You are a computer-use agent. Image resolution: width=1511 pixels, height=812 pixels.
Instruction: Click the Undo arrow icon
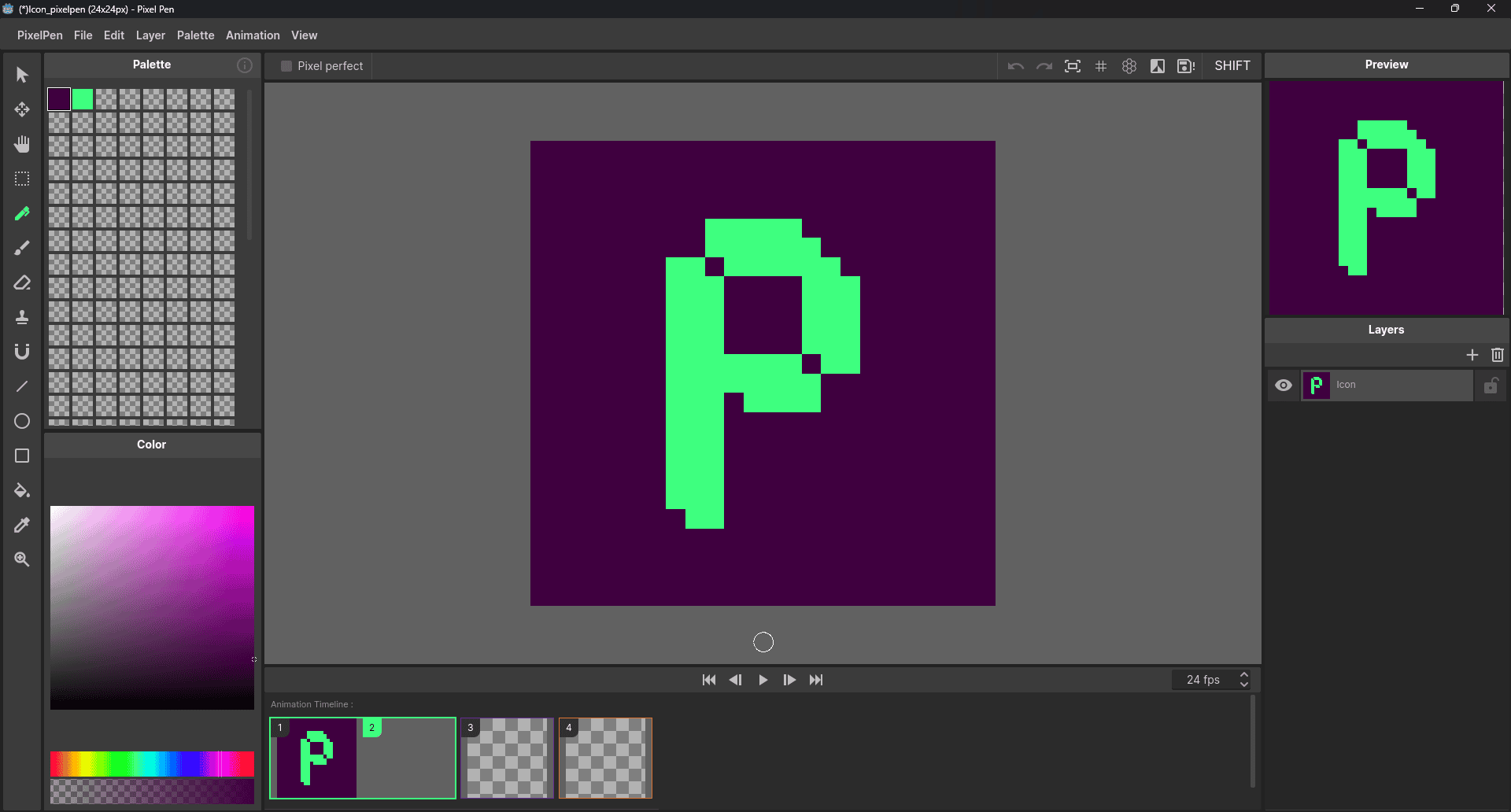1016,66
